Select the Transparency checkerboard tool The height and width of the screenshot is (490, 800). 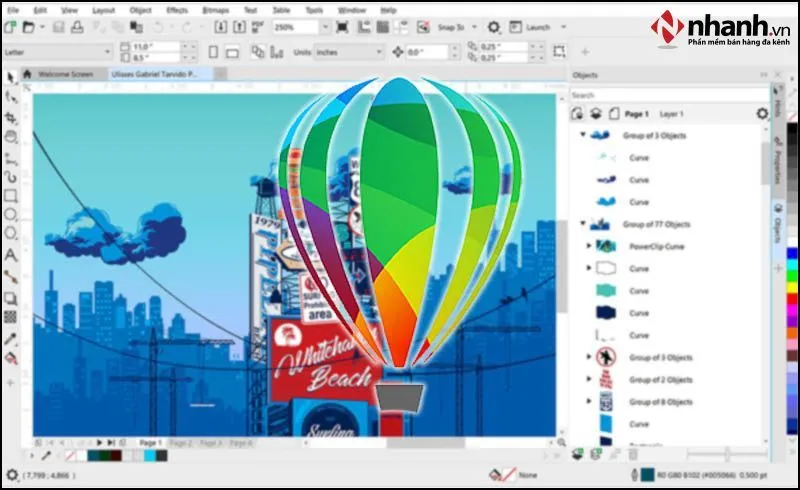point(11,317)
